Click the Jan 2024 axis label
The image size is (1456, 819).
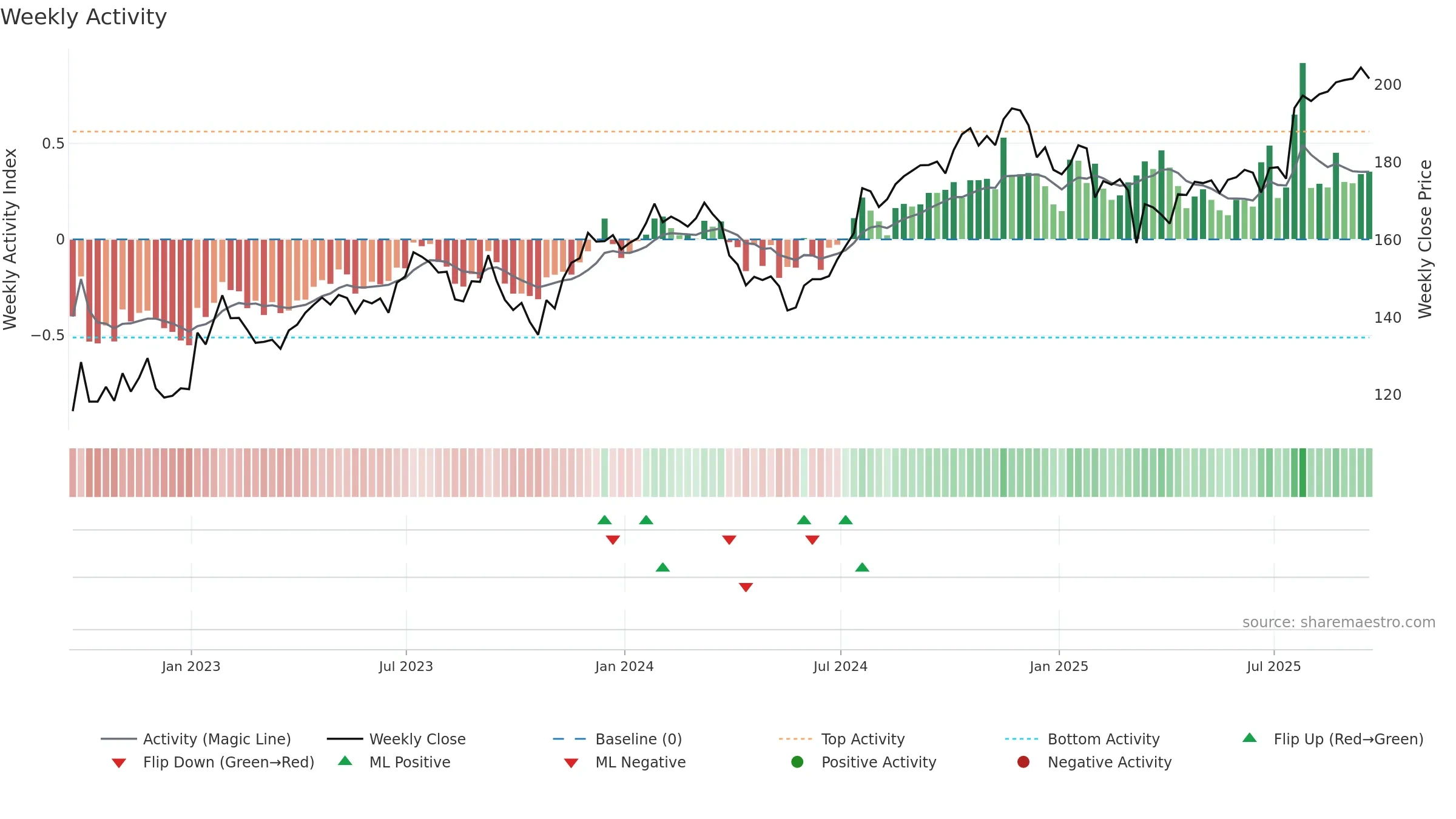point(624,667)
